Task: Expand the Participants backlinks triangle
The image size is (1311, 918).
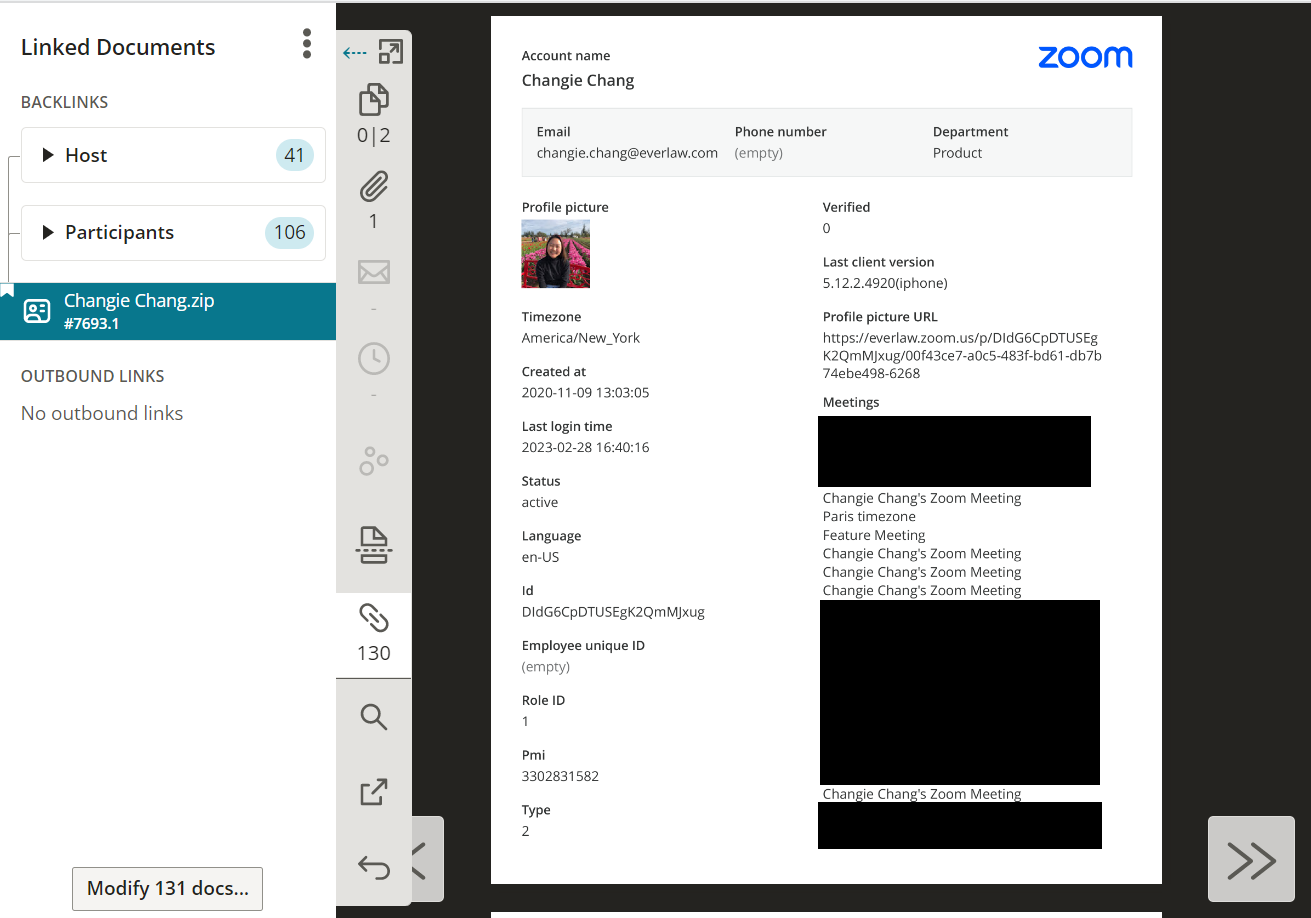Action: pyautogui.click(x=47, y=232)
